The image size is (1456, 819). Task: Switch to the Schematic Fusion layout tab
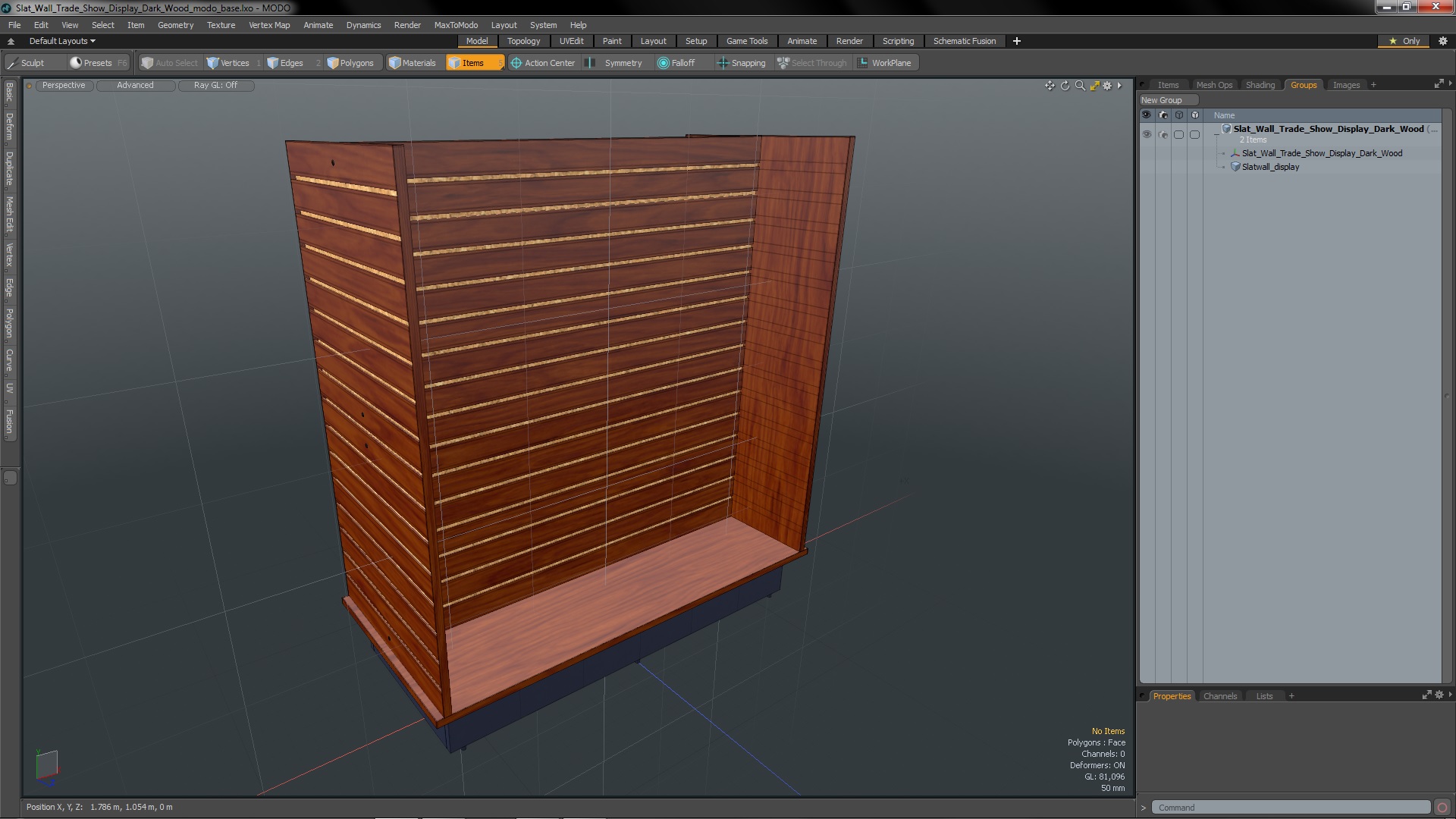pos(965,41)
